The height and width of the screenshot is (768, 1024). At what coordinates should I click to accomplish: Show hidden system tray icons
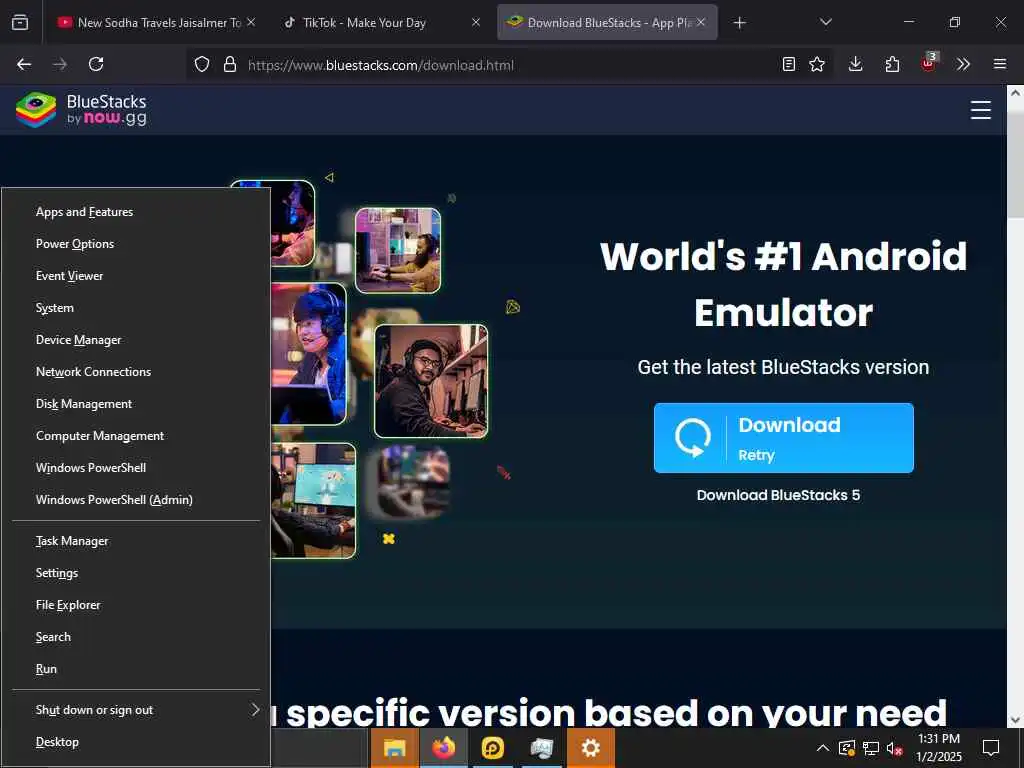[823, 748]
